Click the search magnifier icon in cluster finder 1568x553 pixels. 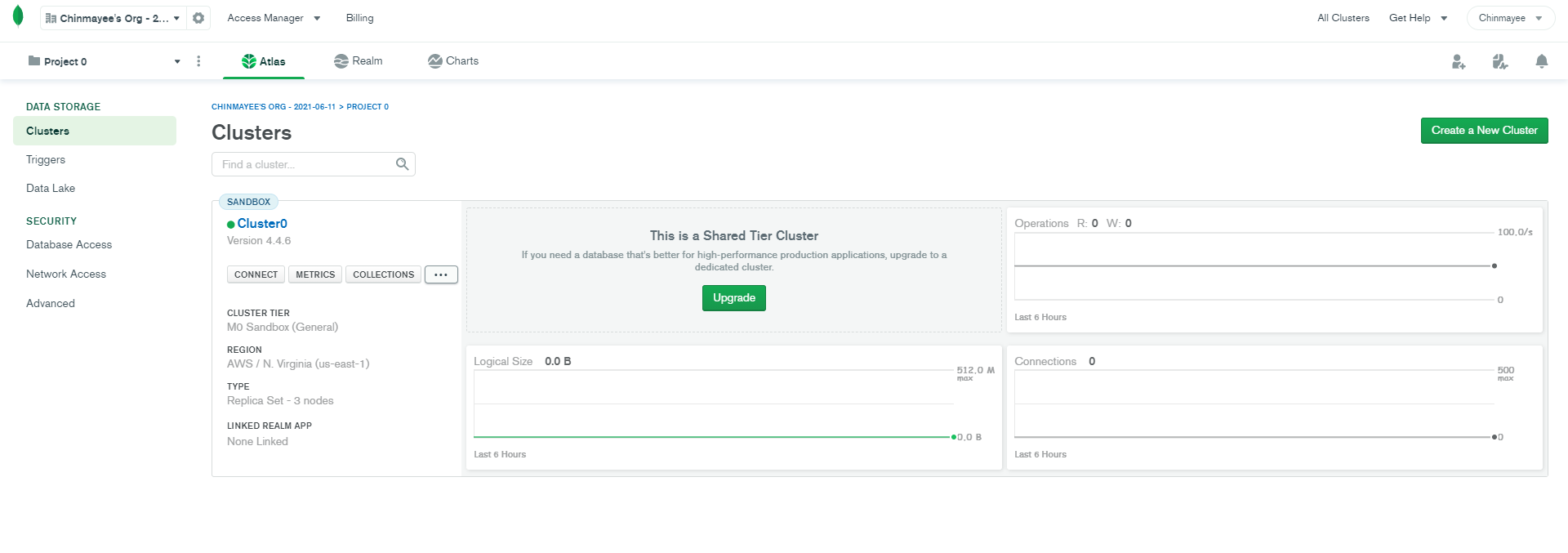(x=402, y=164)
